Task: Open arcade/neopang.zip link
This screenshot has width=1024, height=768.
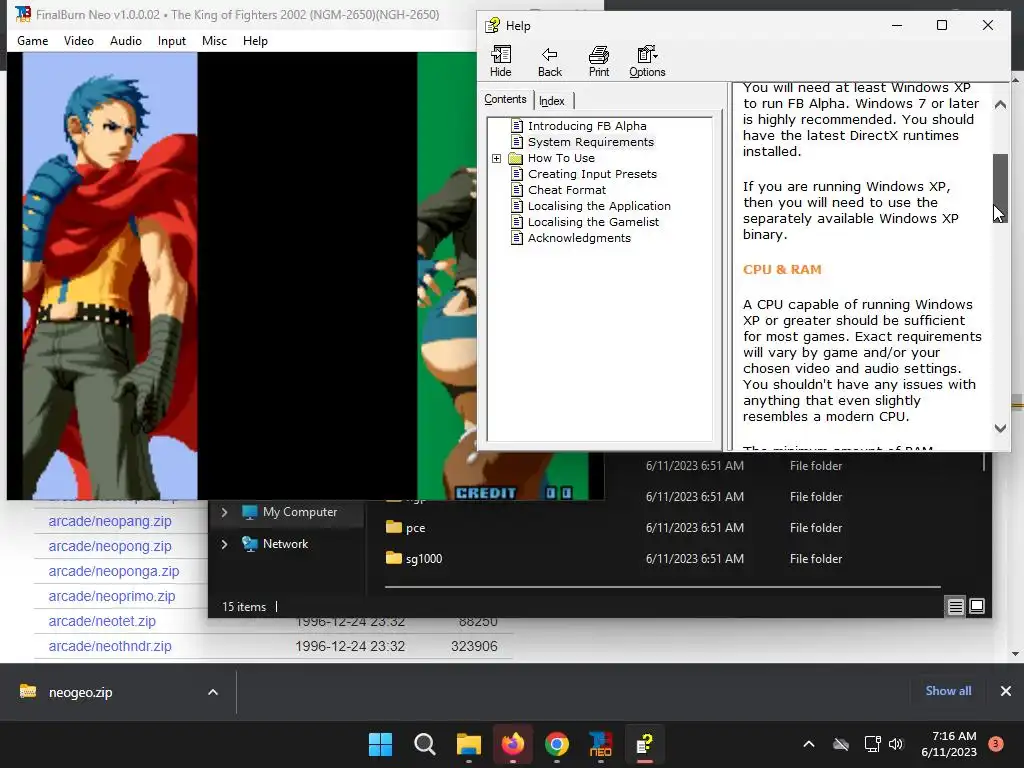Action: point(110,521)
